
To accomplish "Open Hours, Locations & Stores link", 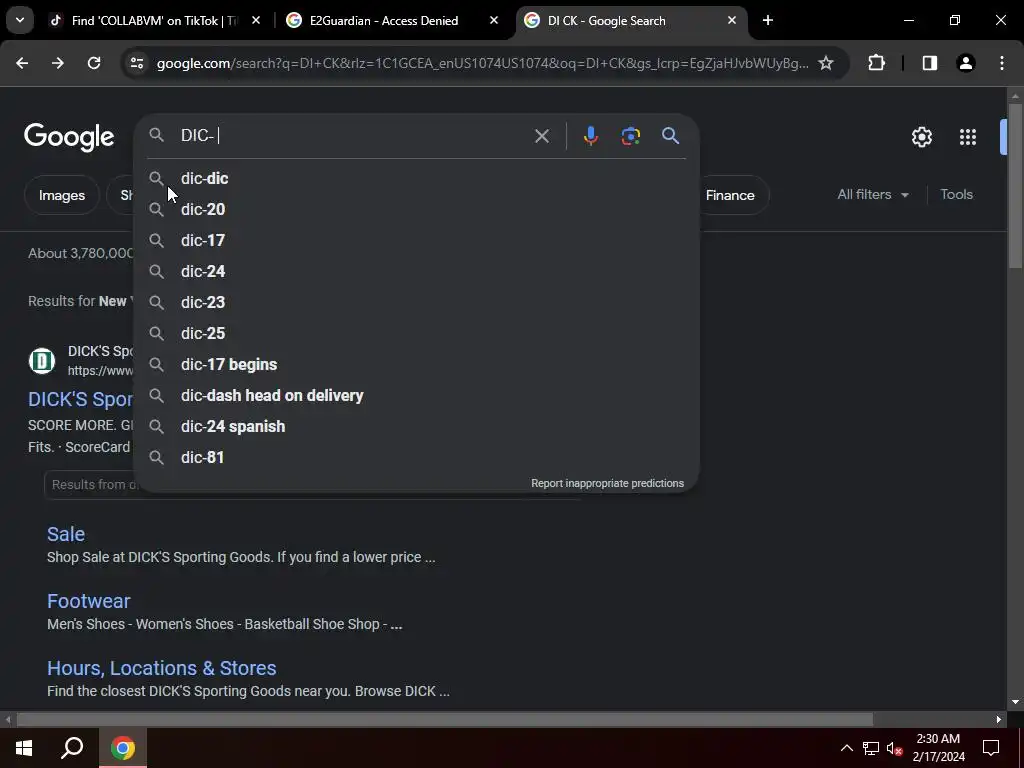I will point(162,668).
